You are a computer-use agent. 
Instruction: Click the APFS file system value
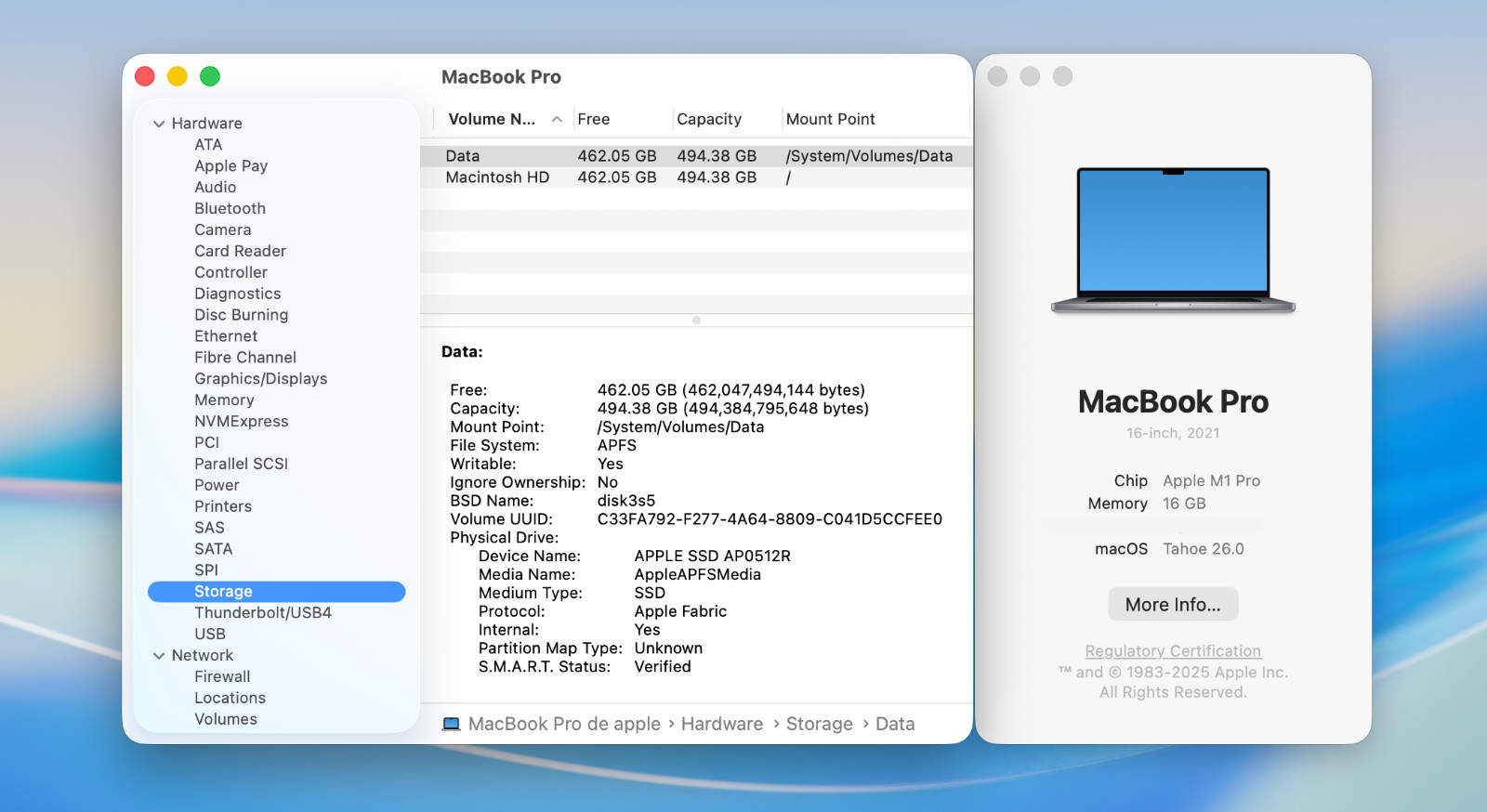[x=616, y=446]
